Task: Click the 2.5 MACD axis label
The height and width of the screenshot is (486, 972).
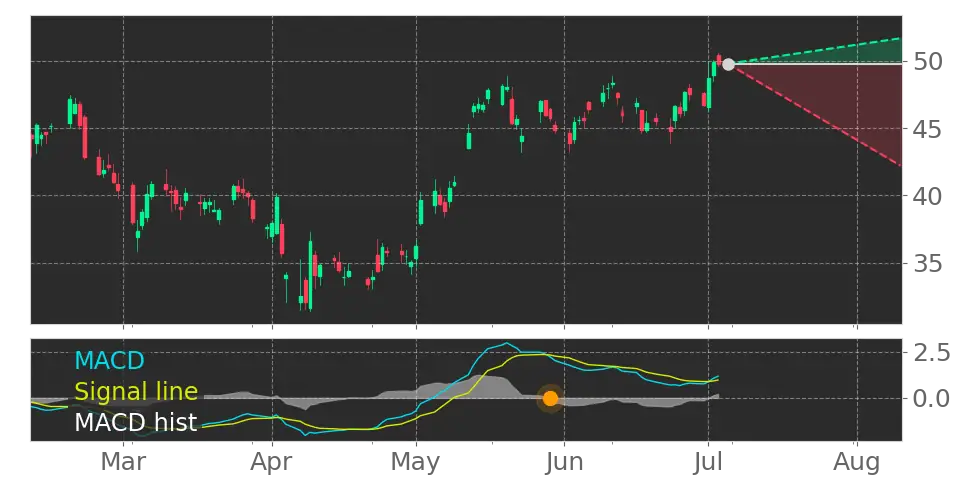Action: point(932,353)
